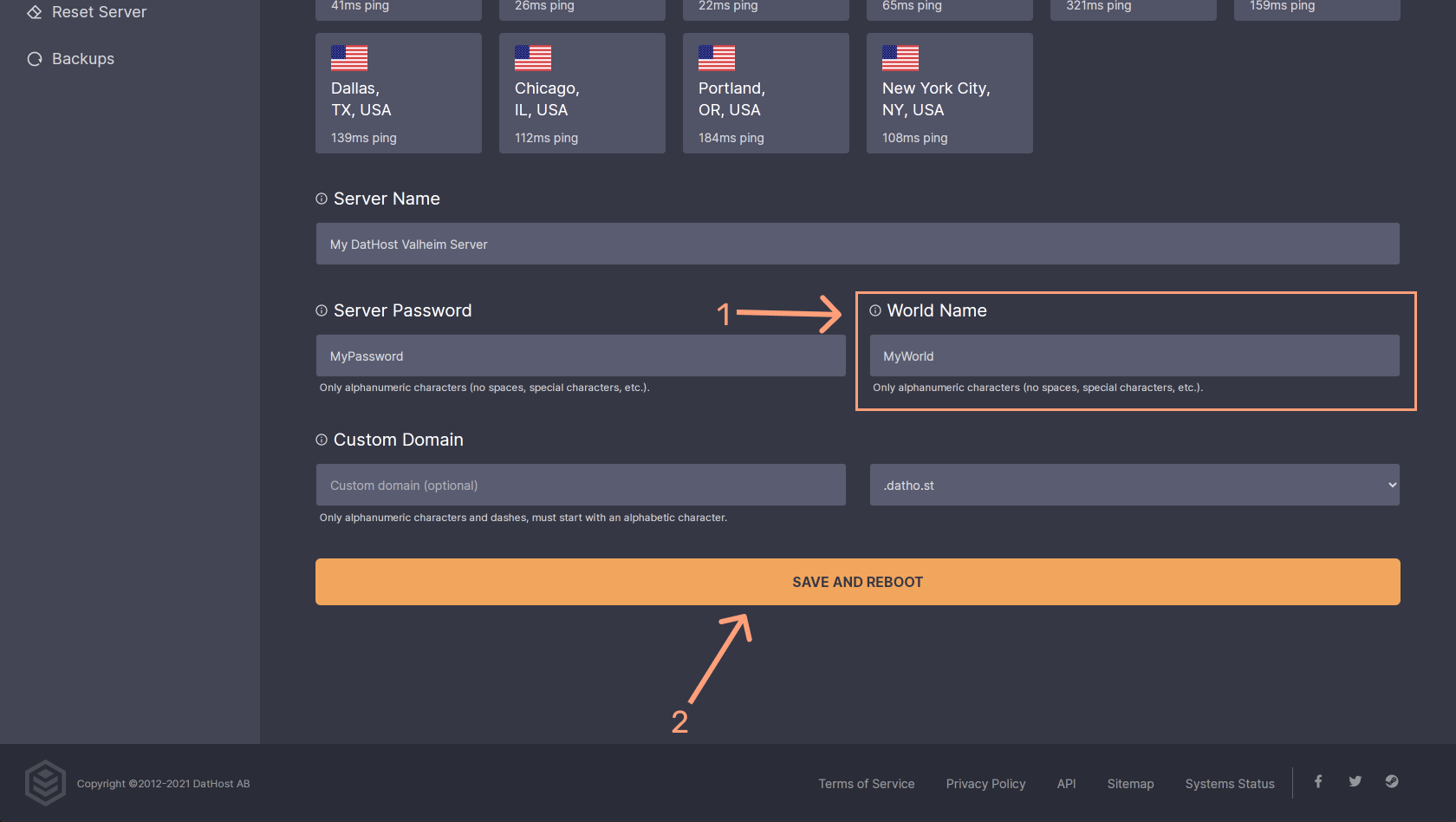Focus the World Name input field
Viewport: 1456px width, 822px height.
click(x=1134, y=356)
